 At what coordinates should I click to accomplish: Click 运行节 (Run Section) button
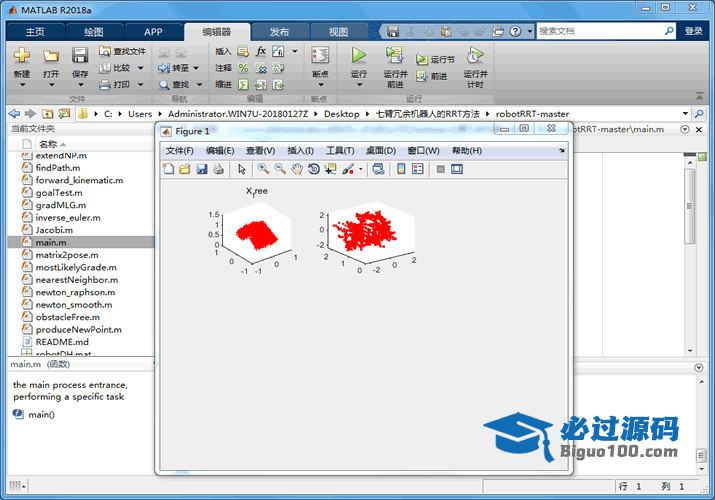coord(435,60)
